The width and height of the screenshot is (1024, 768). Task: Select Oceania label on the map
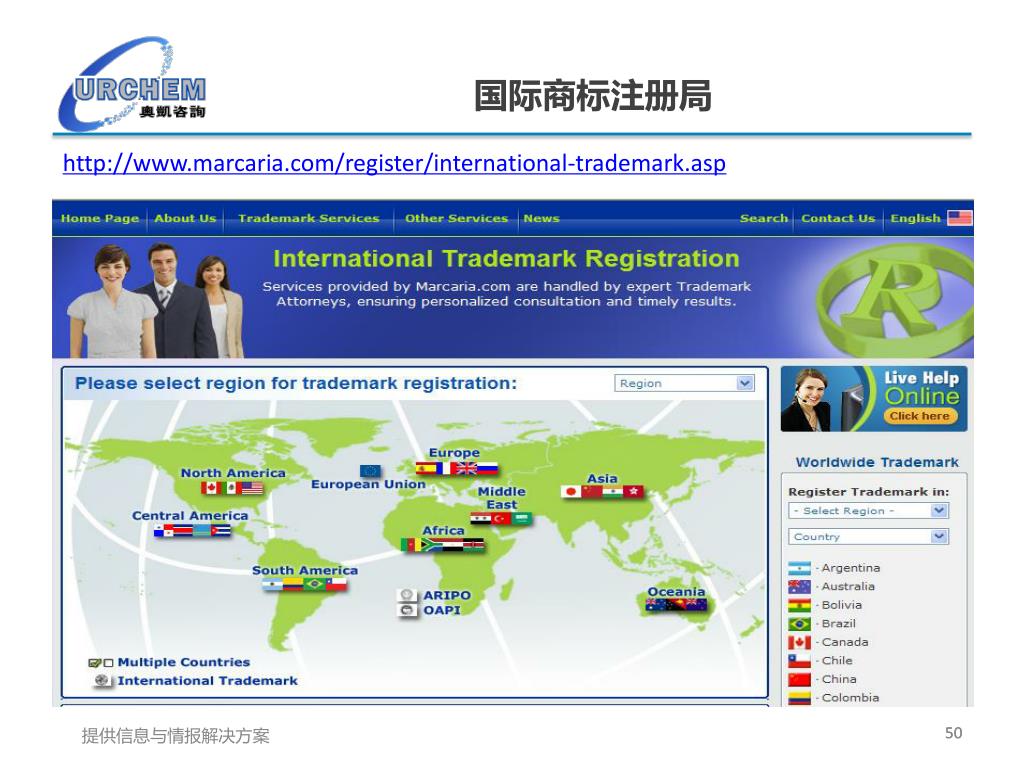click(677, 592)
